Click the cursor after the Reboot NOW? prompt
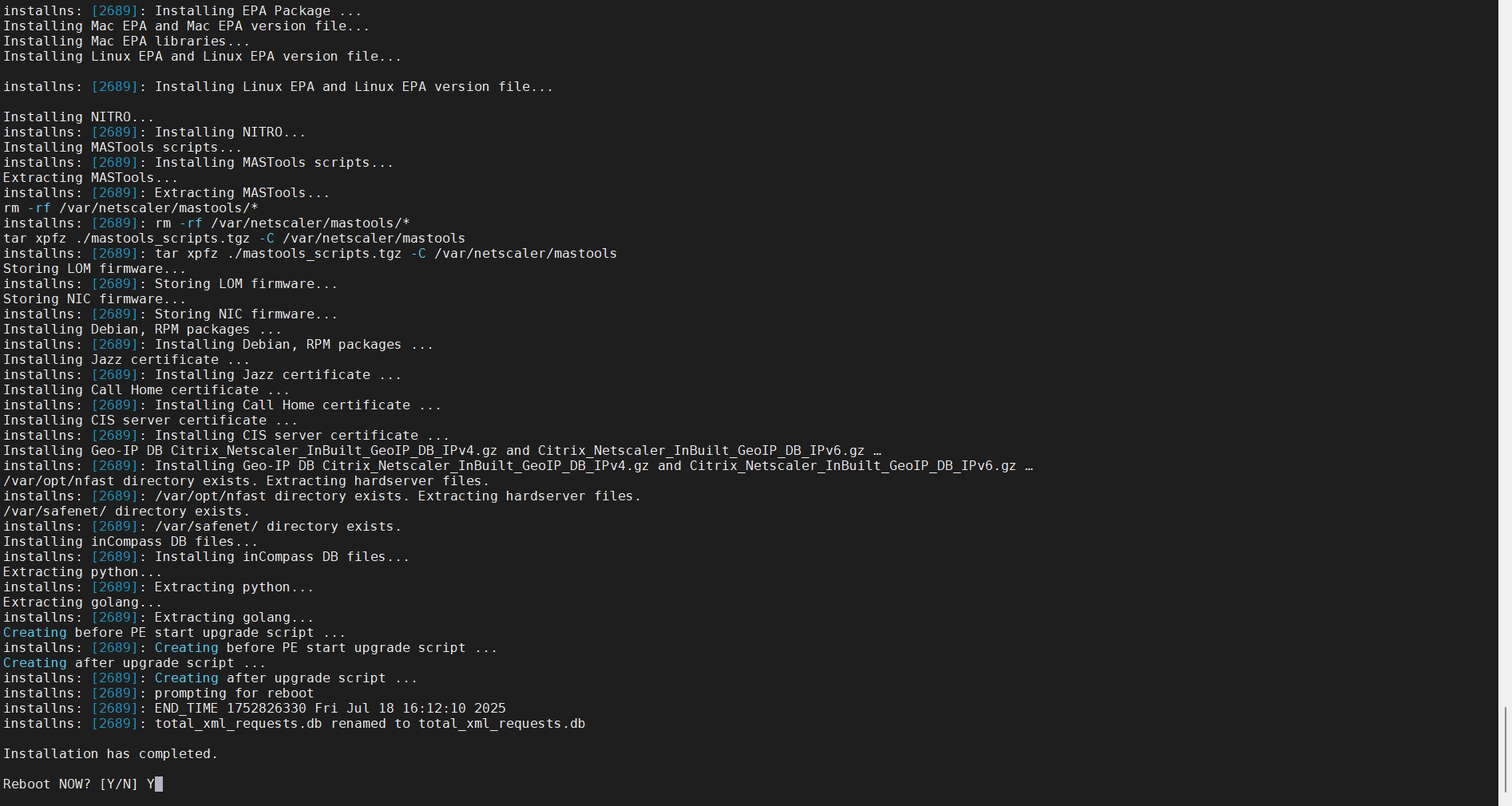1512x806 pixels. coord(159,784)
